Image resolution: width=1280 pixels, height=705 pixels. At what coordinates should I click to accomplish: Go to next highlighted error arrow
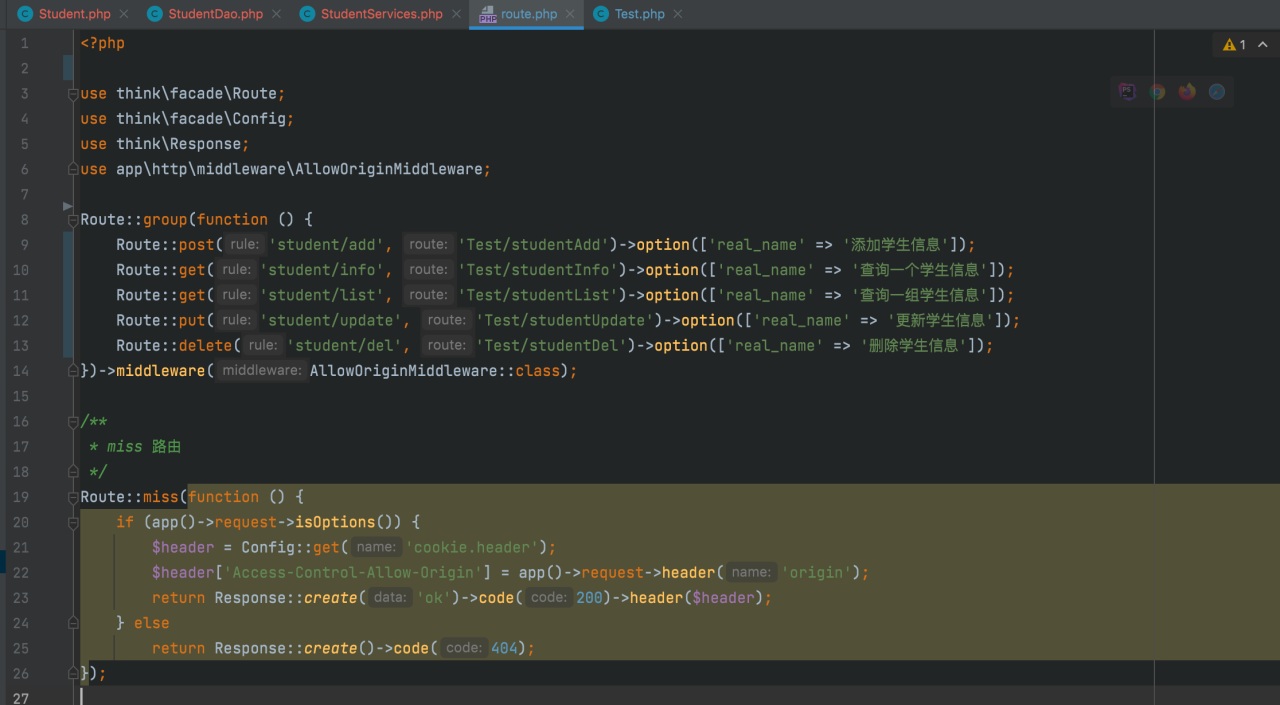1263,44
